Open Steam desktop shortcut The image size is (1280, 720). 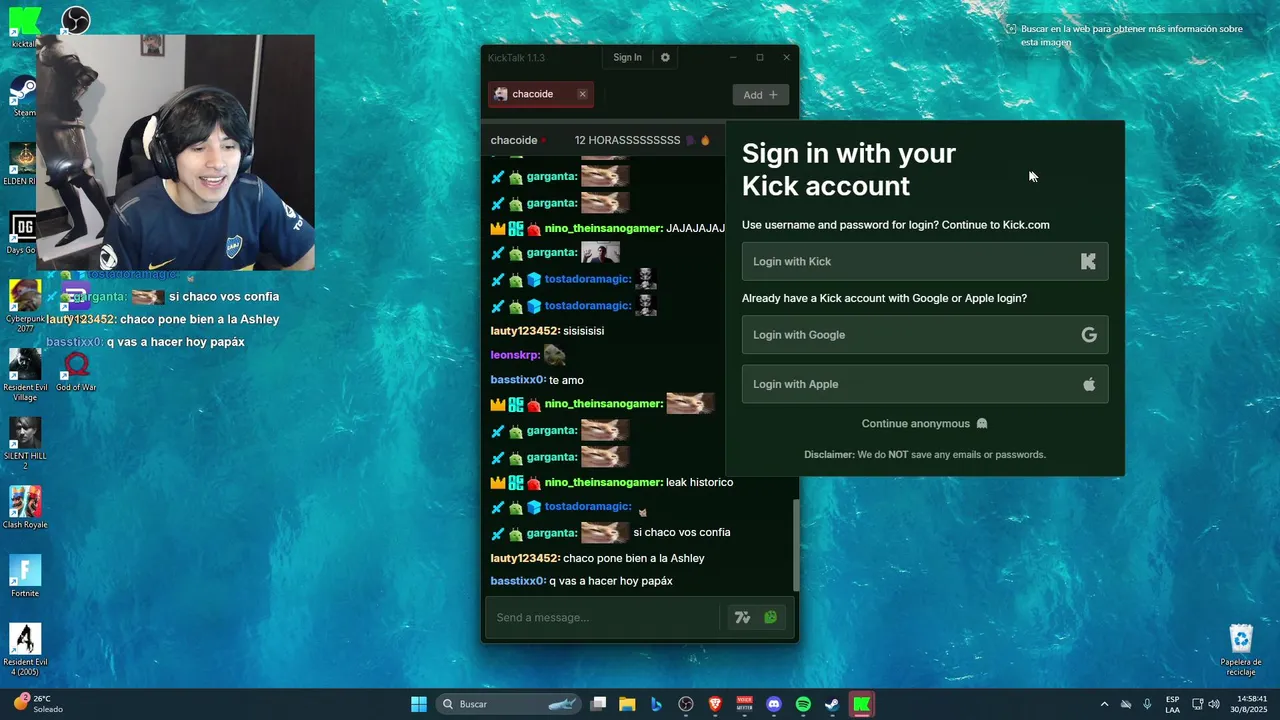point(24,97)
